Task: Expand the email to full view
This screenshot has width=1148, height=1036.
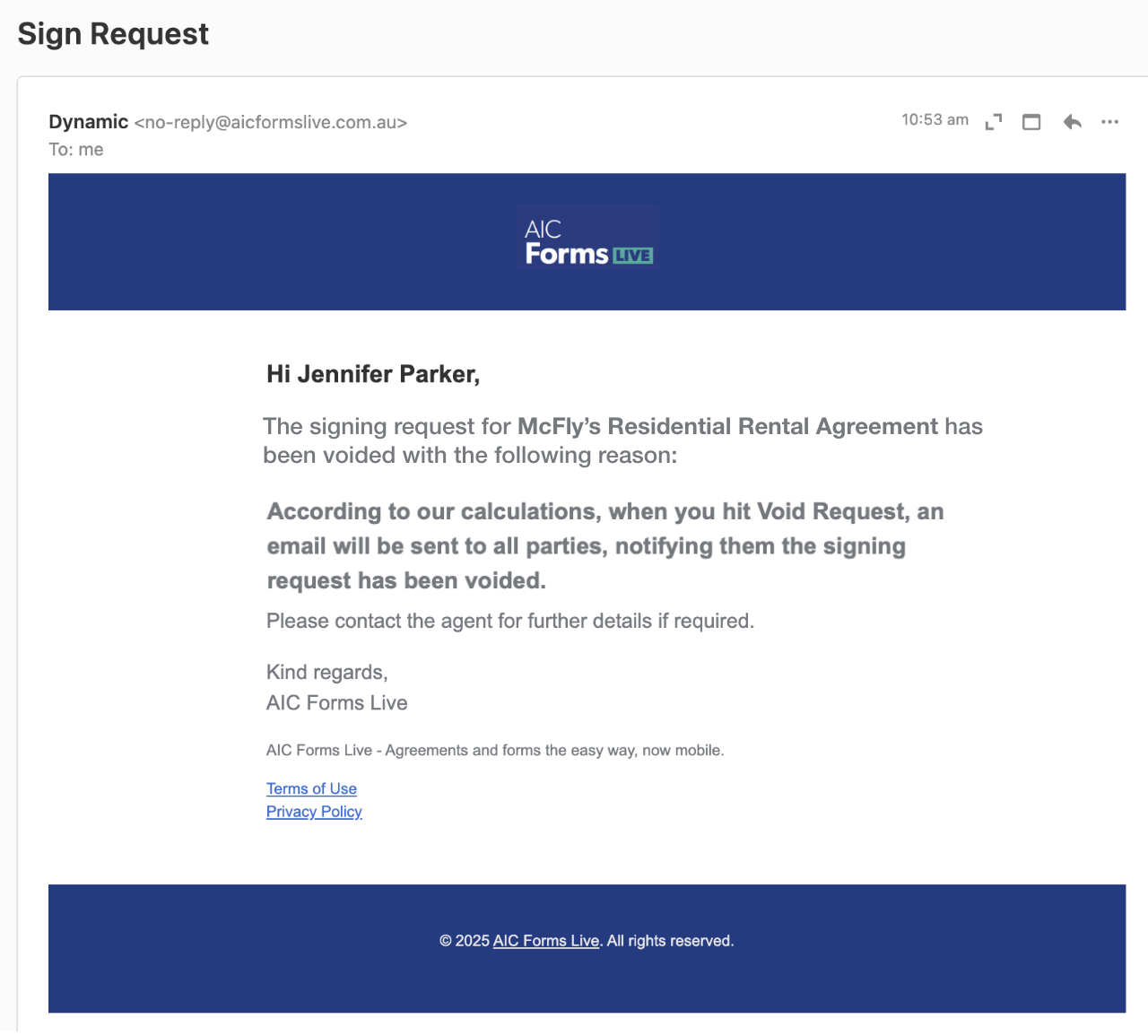Action: tap(993, 122)
